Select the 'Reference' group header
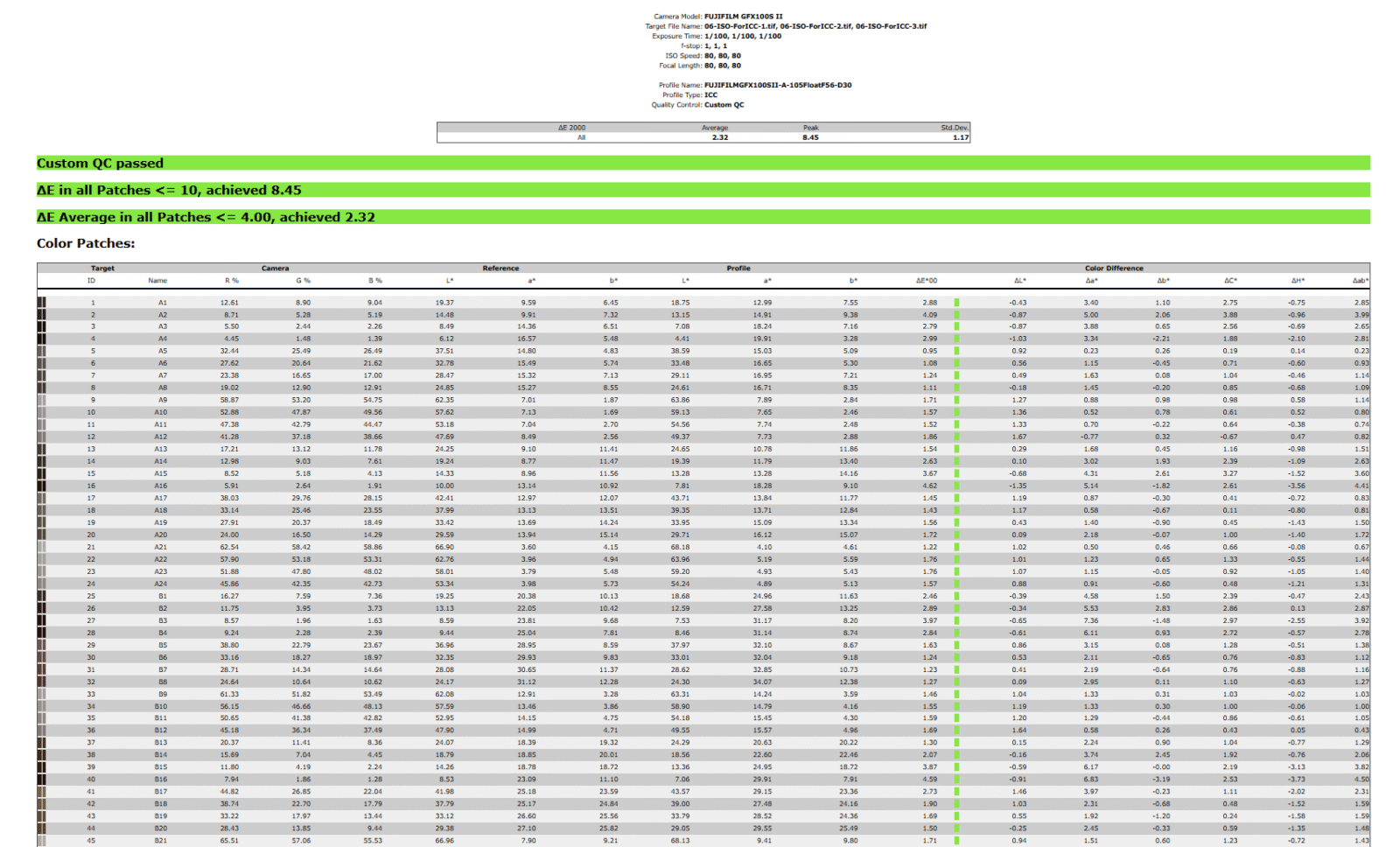Image resolution: width=1400 pixels, height=847 pixels. pos(500,269)
